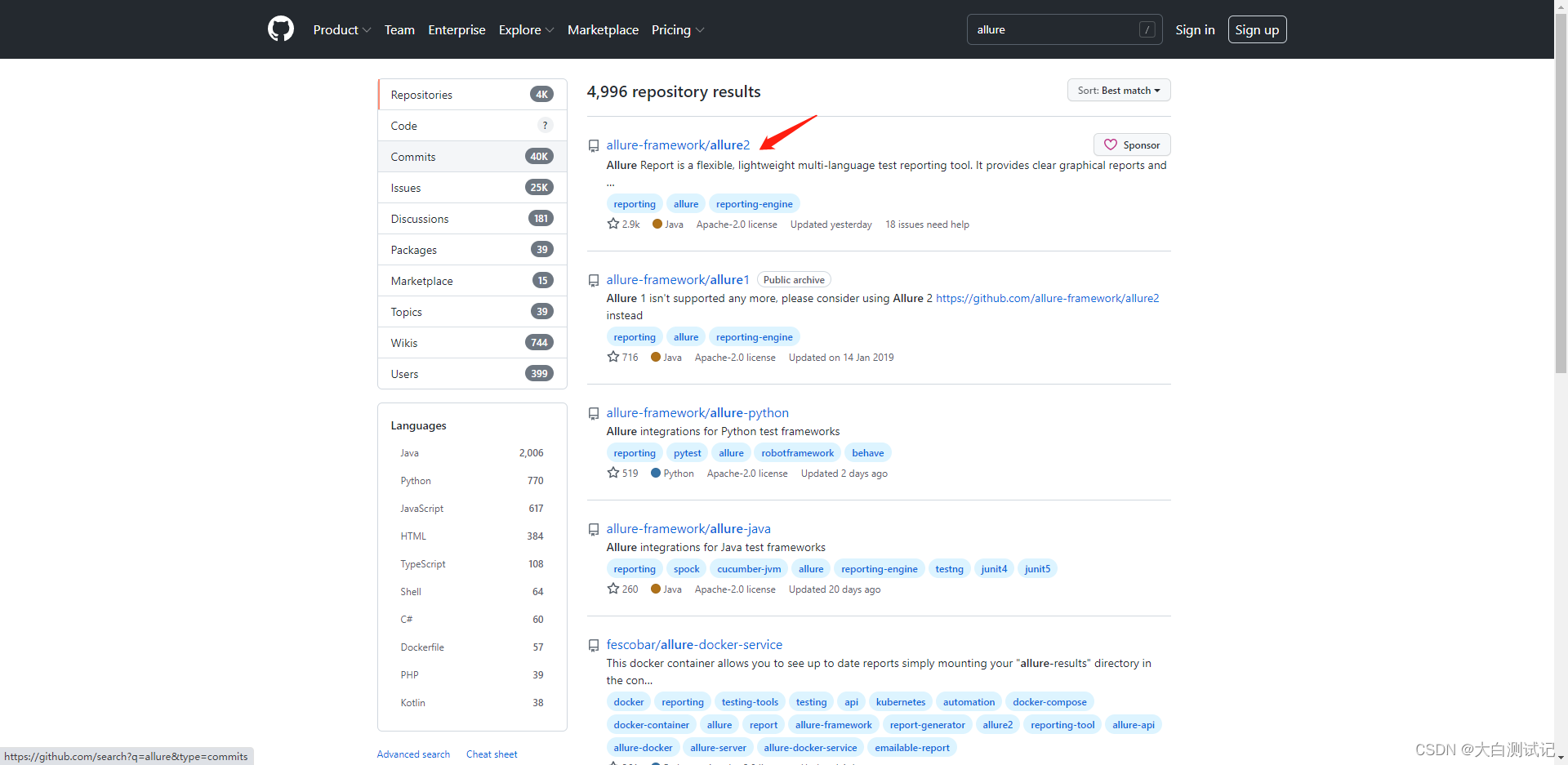Click the heart Sponsor button
Screen dimensions: 1568x765
[1132, 145]
